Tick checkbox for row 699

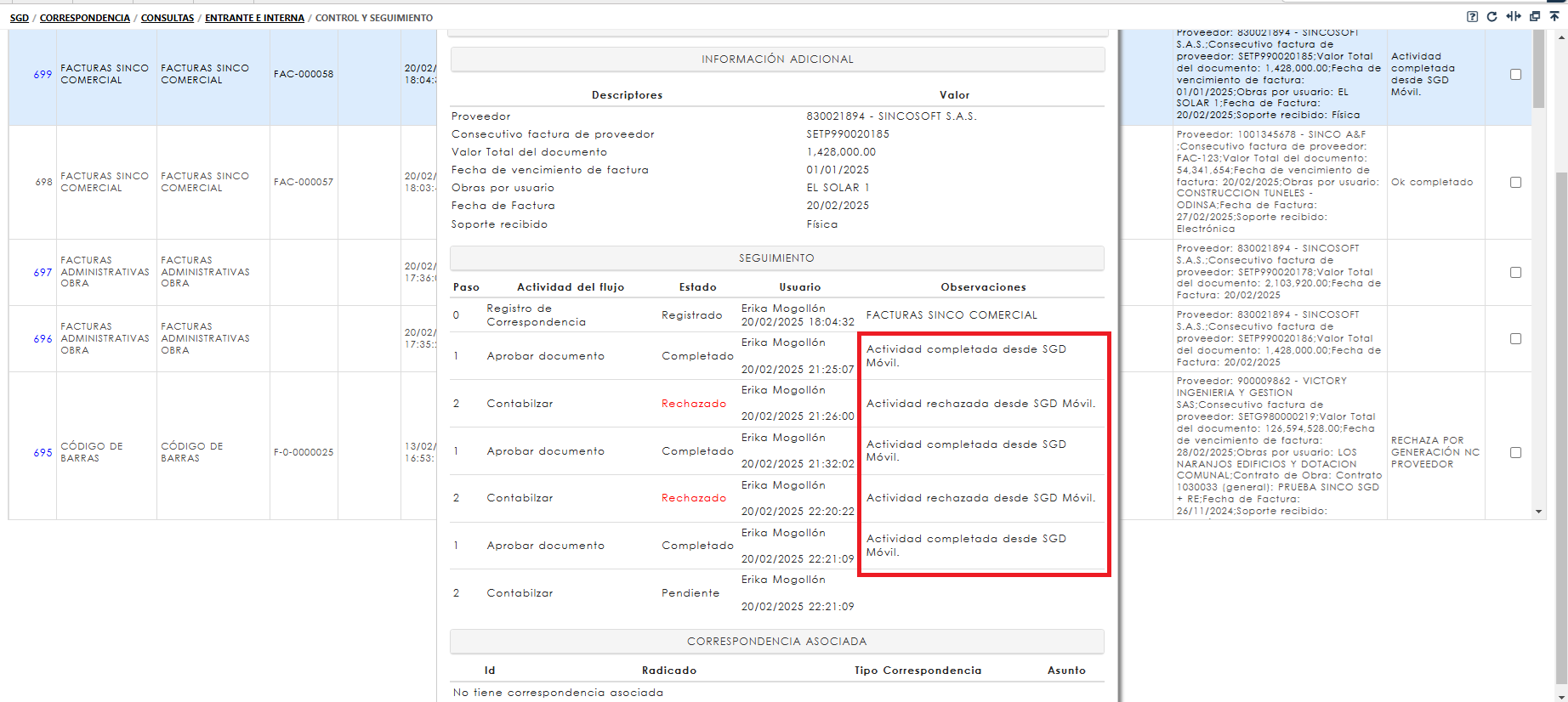[x=1515, y=75]
